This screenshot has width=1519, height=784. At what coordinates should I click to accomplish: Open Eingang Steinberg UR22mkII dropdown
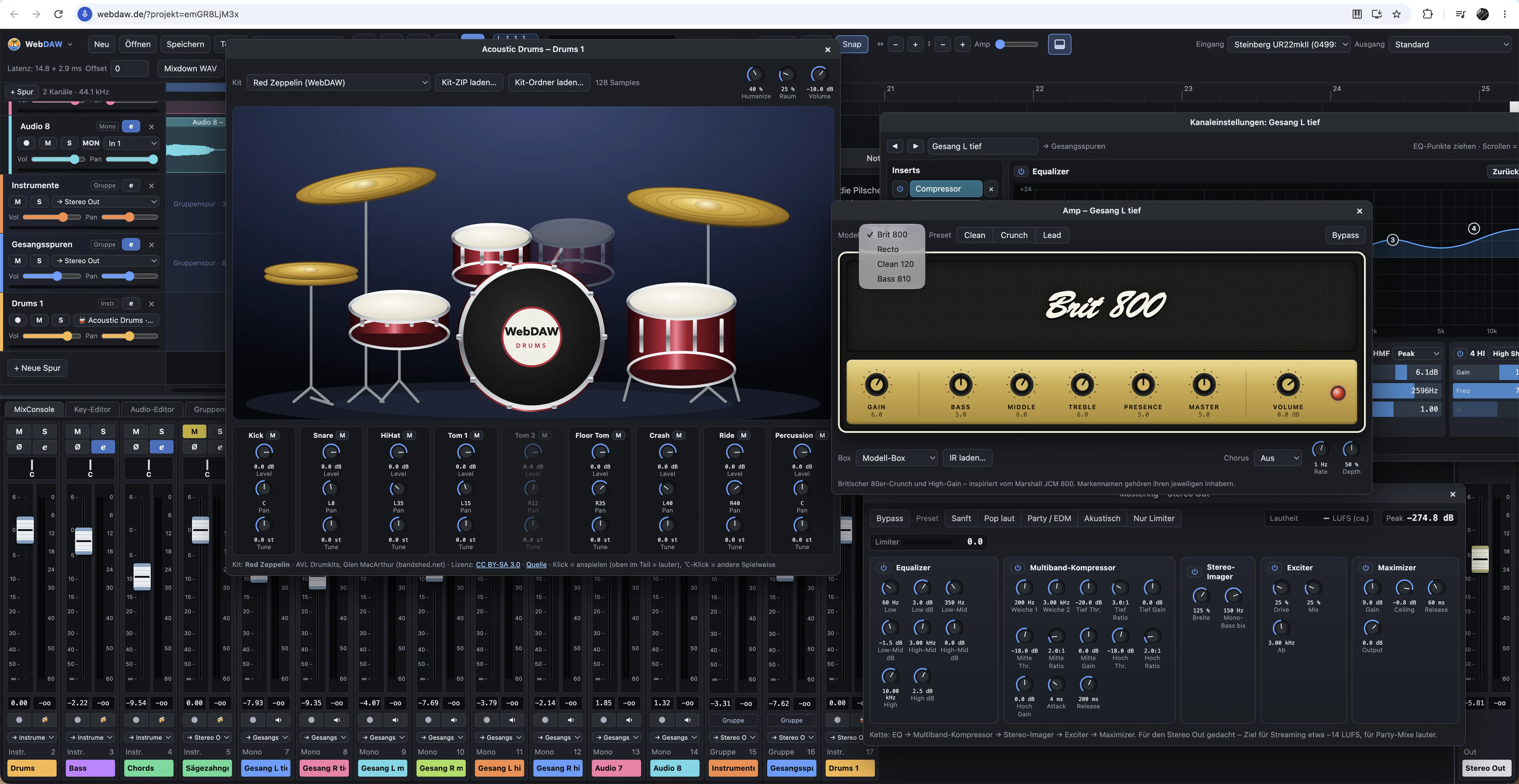tap(1288, 44)
